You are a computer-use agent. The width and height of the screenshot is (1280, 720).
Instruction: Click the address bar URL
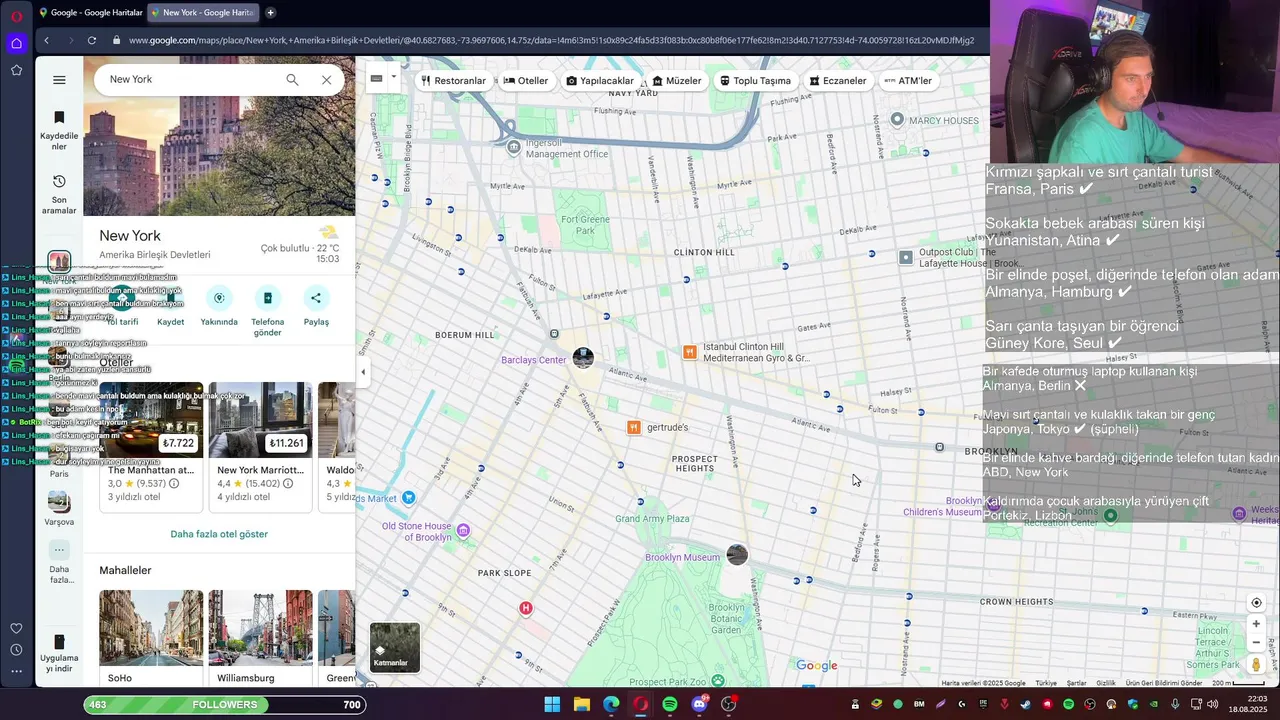click(x=551, y=40)
